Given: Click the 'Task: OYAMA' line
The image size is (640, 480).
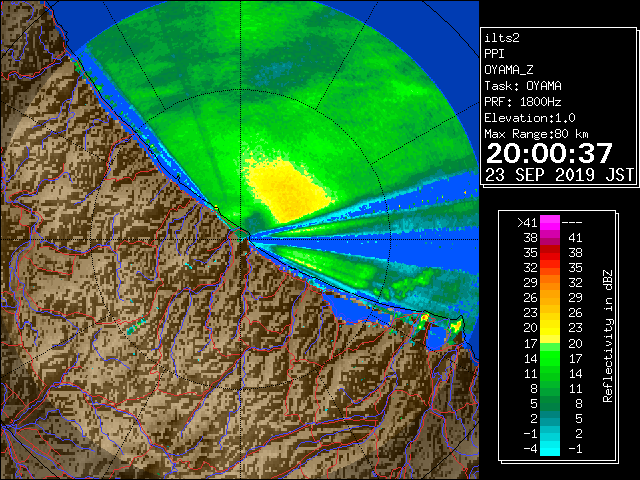Looking at the screenshot, I should (523, 86).
